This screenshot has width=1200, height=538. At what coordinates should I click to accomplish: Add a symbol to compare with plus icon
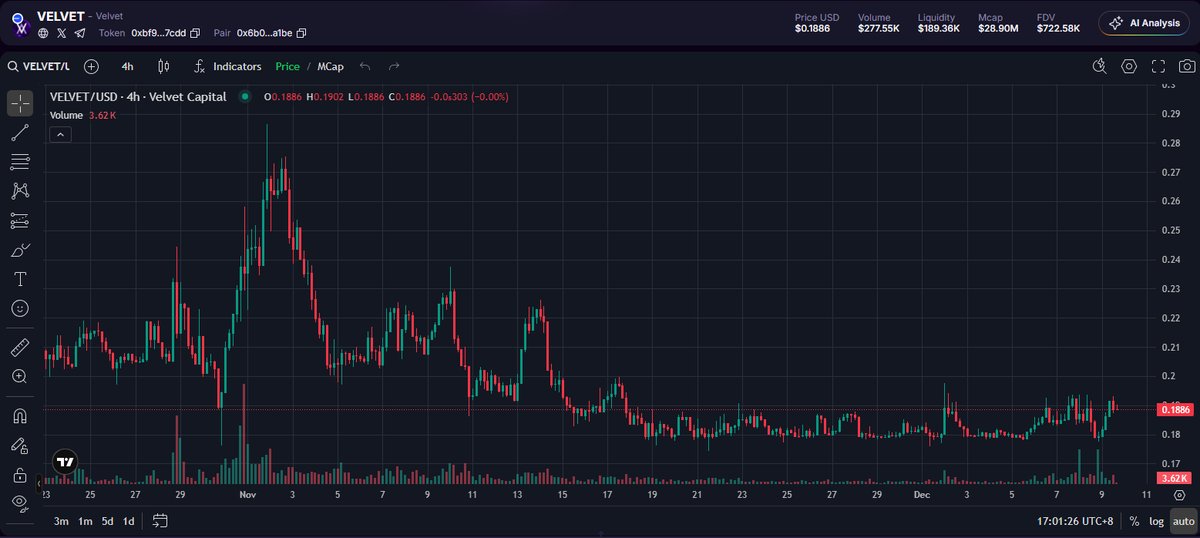point(91,66)
